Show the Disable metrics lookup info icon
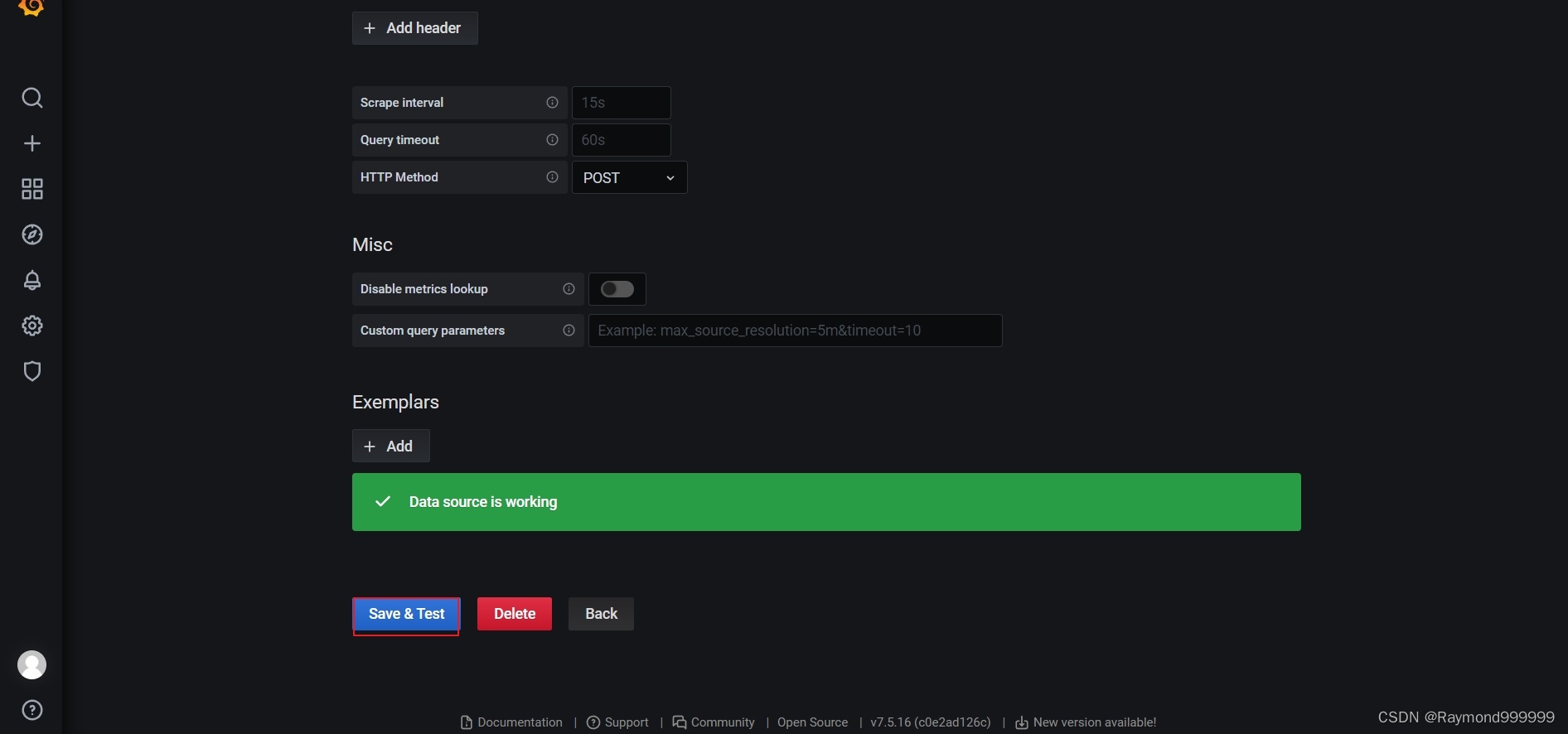The width and height of the screenshot is (1568, 734). click(x=569, y=289)
